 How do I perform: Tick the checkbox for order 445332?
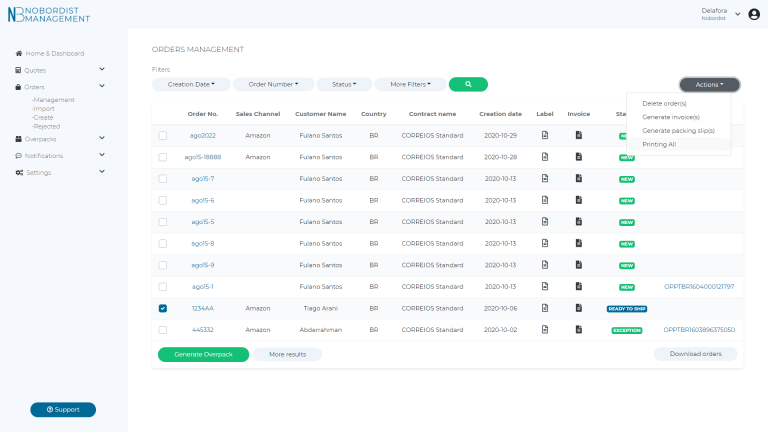tap(163, 329)
